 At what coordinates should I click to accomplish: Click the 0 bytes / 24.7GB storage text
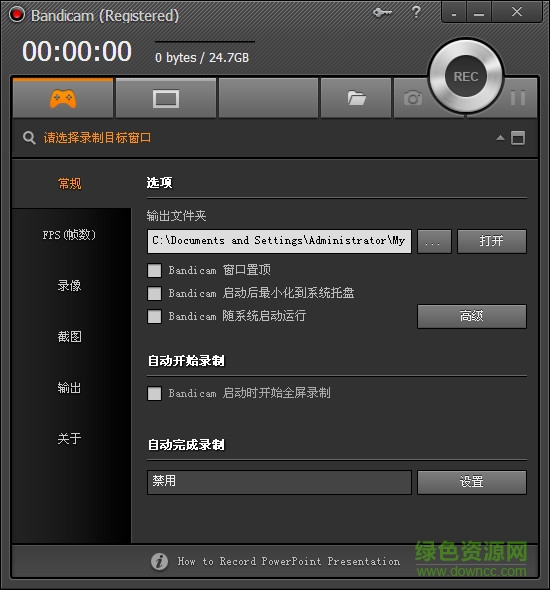point(202,58)
